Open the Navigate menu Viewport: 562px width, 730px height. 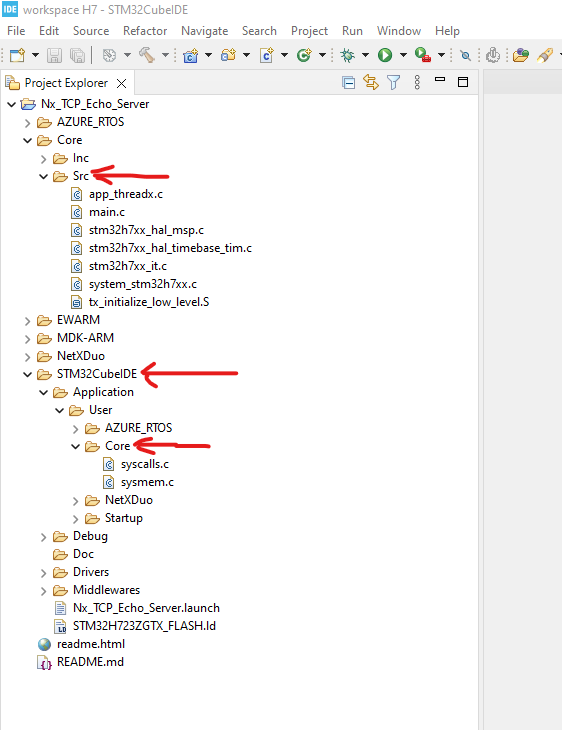click(x=204, y=31)
